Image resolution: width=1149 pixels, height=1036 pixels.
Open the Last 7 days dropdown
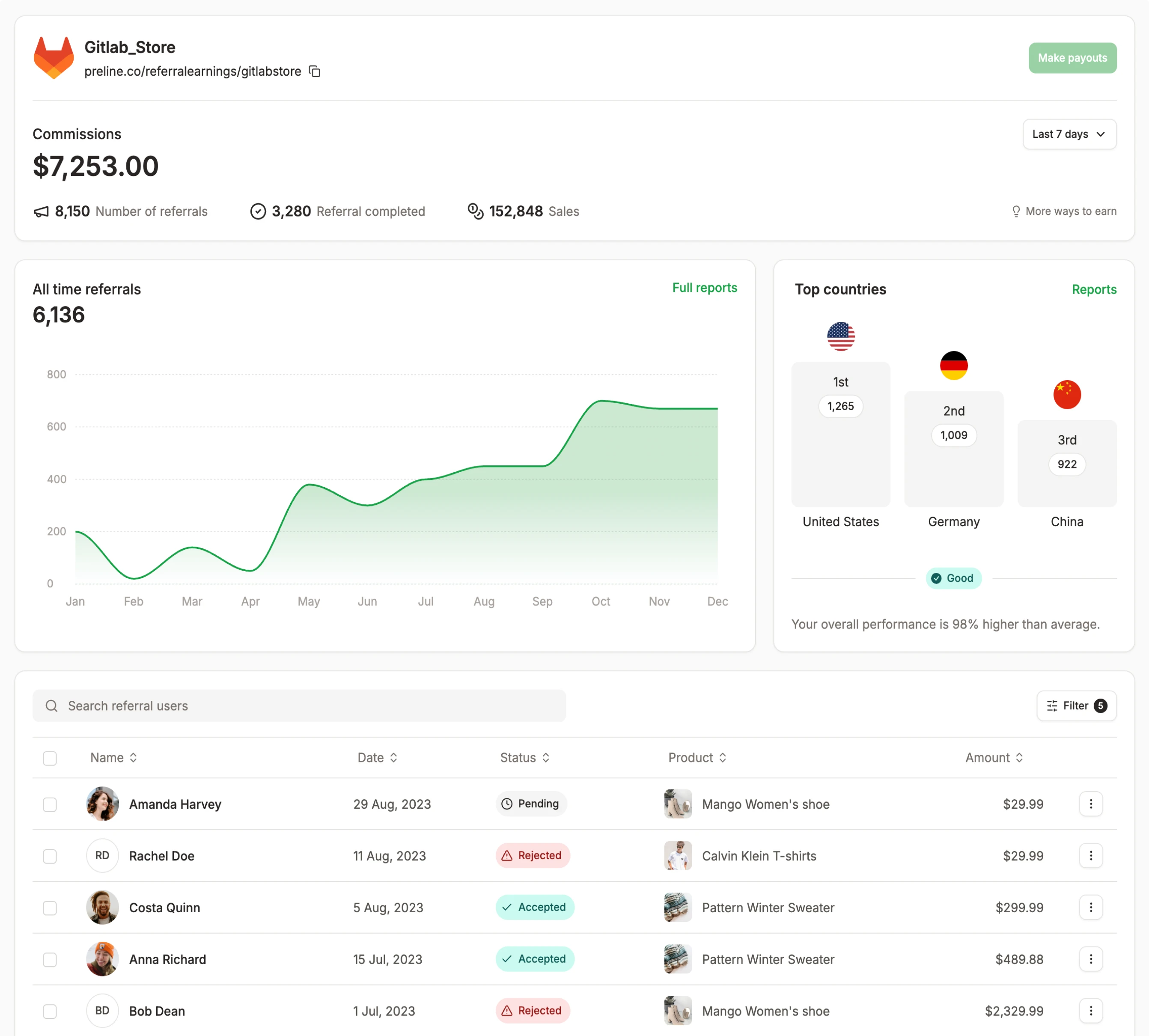1069,134
